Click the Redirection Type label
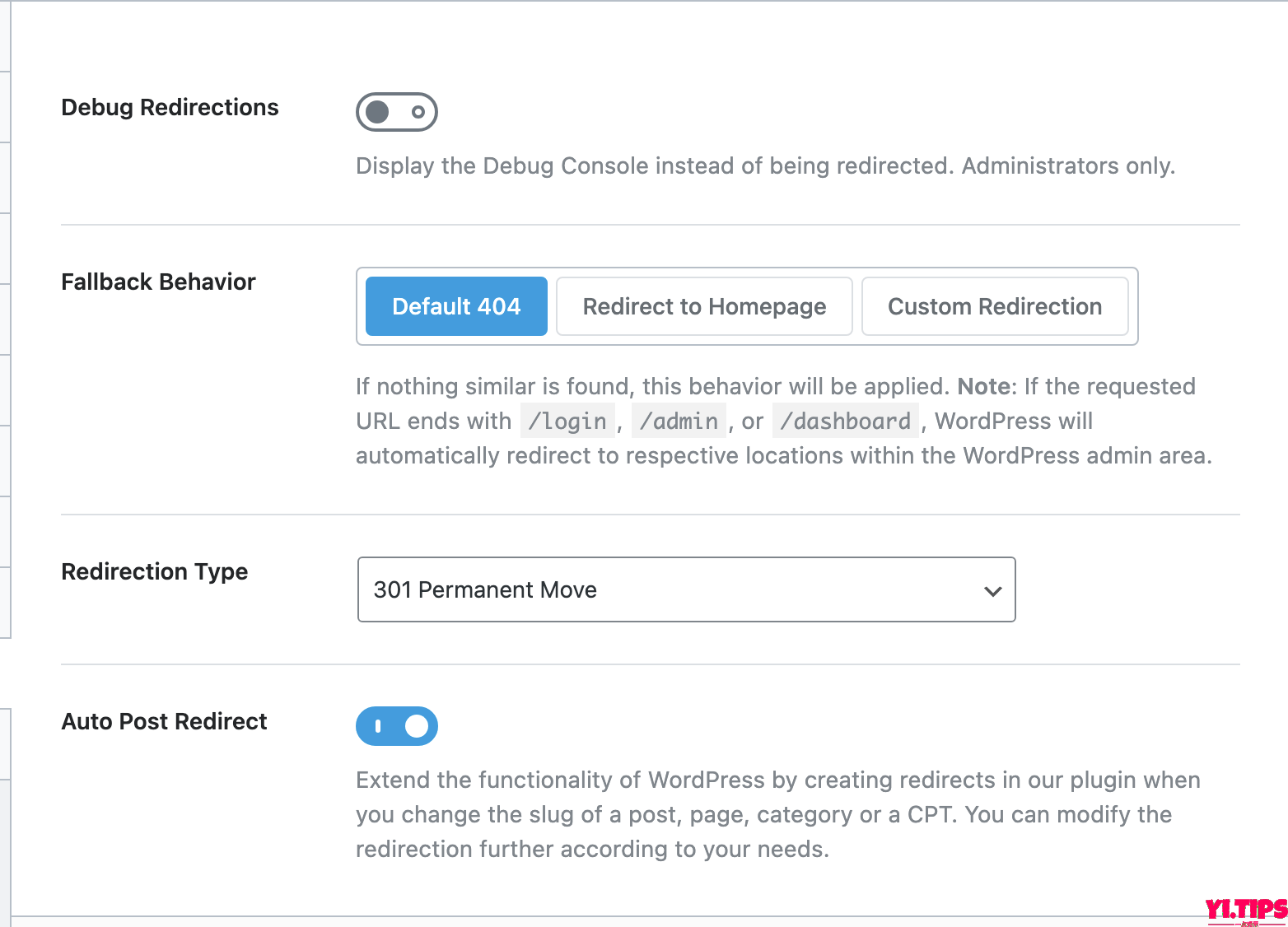This screenshot has height=927, width=1288. click(x=155, y=571)
